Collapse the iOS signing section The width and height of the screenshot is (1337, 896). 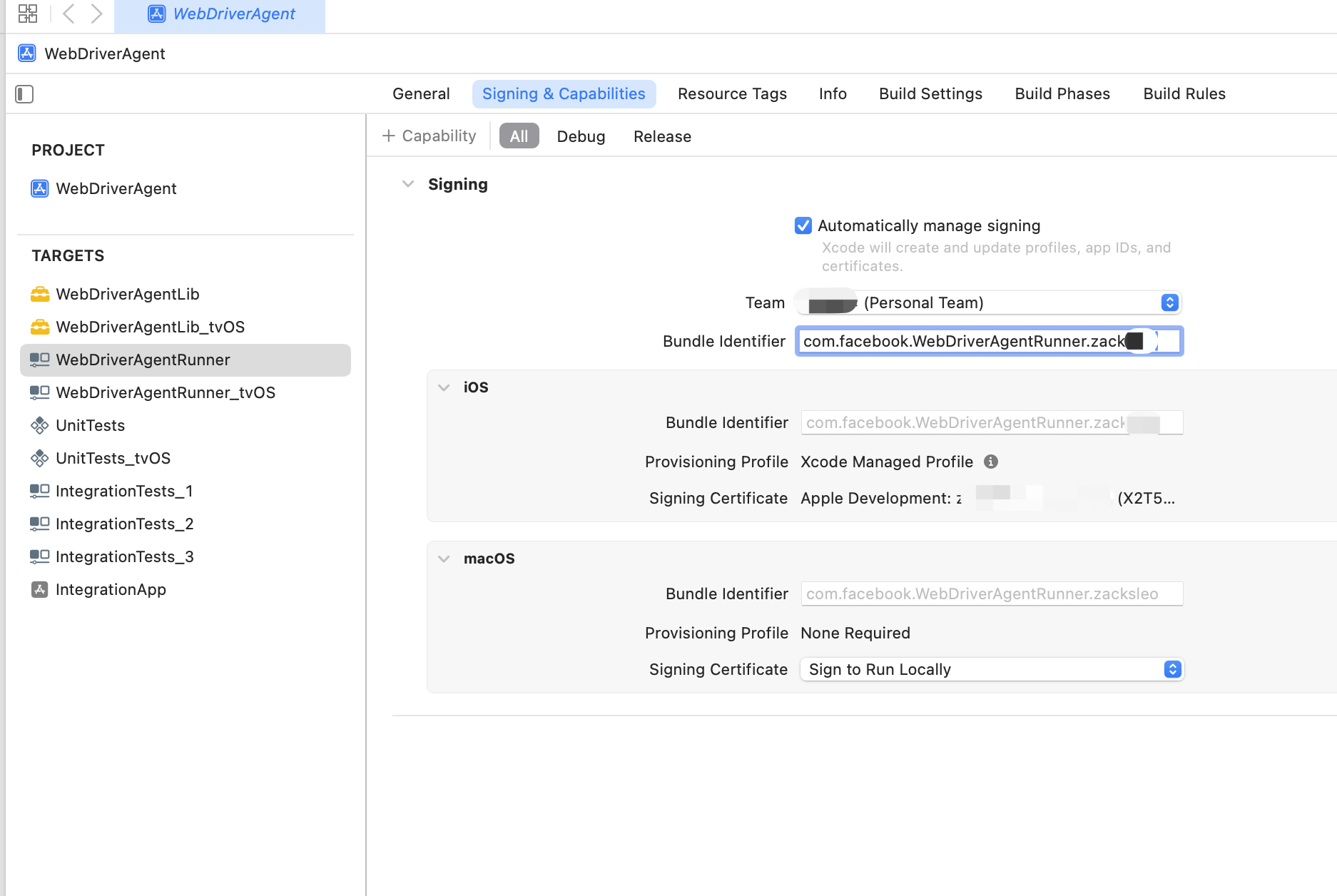444,387
